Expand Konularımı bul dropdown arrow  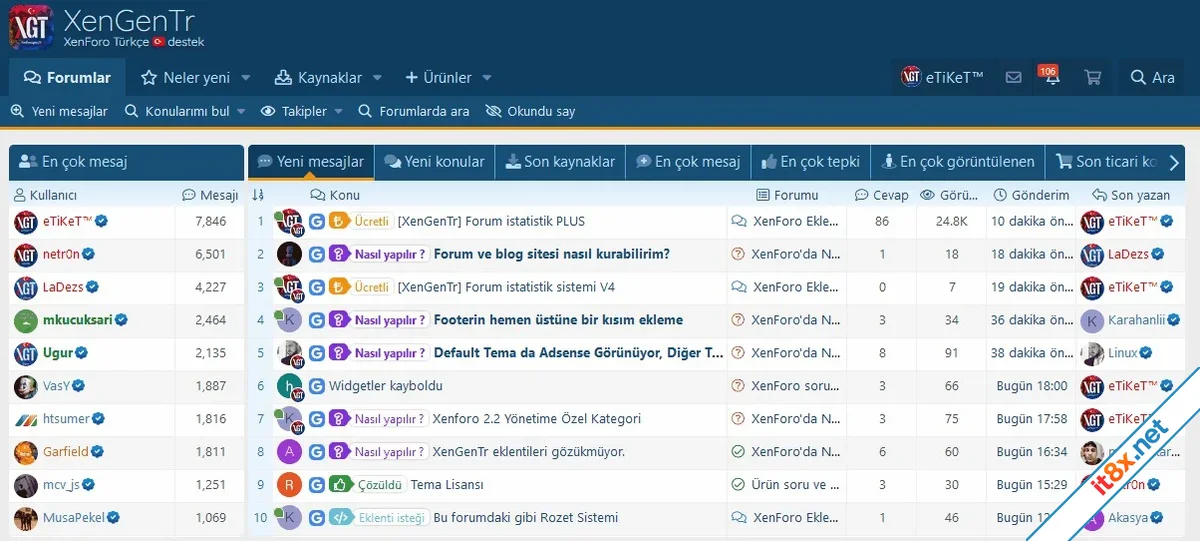coord(241,111)
